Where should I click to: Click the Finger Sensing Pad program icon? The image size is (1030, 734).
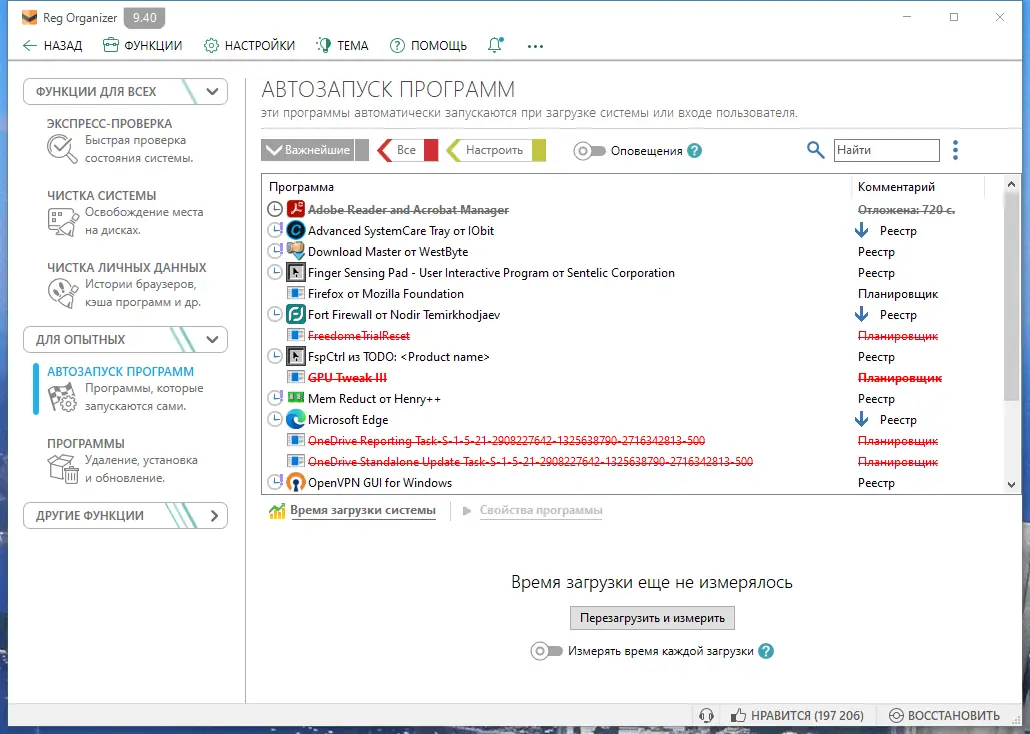pos(296,273)
